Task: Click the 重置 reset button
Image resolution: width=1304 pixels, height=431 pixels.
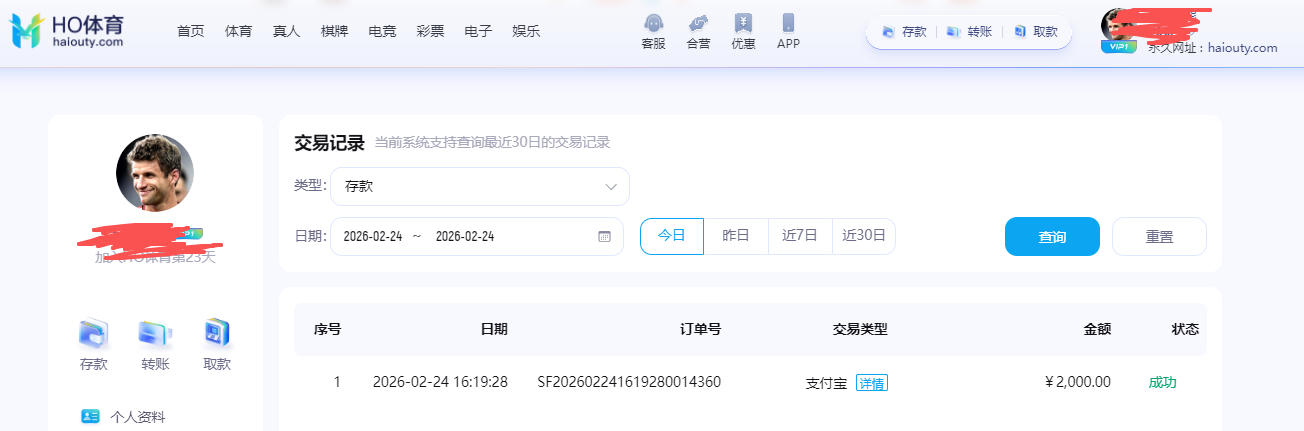Action: 1159,237
